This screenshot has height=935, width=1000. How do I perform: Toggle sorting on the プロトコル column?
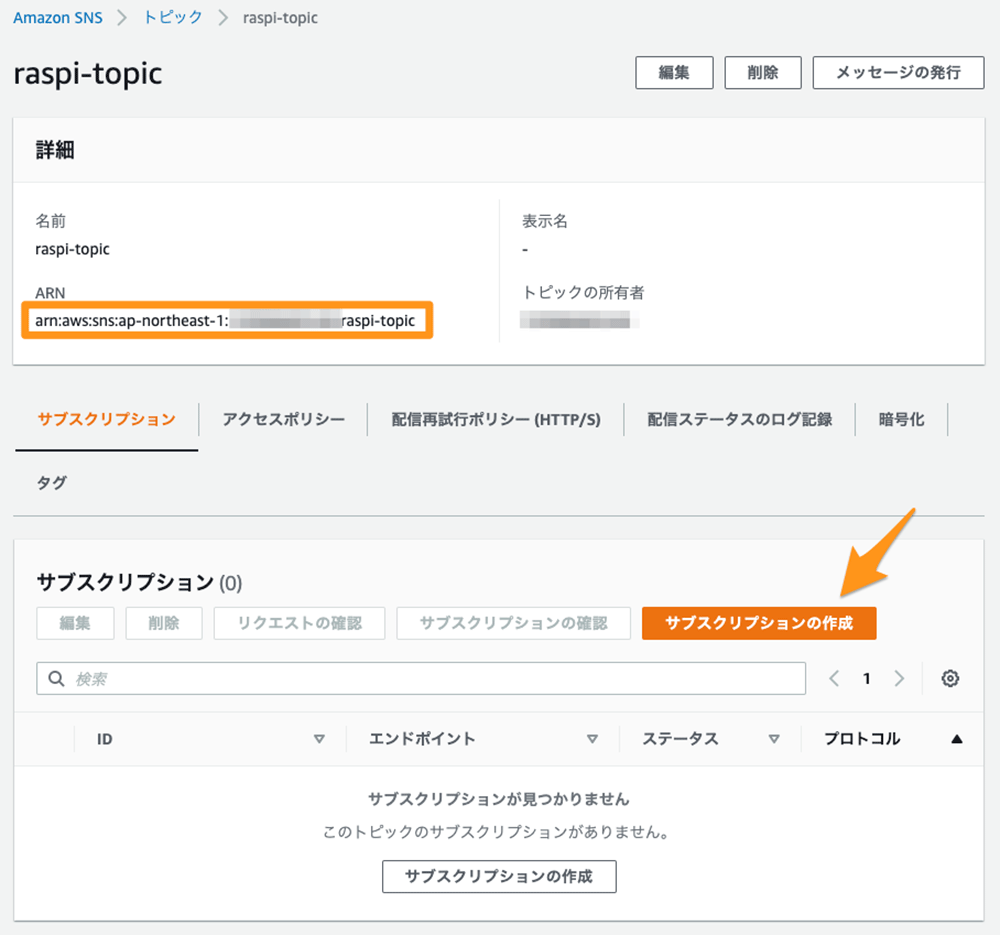point(957,739)
